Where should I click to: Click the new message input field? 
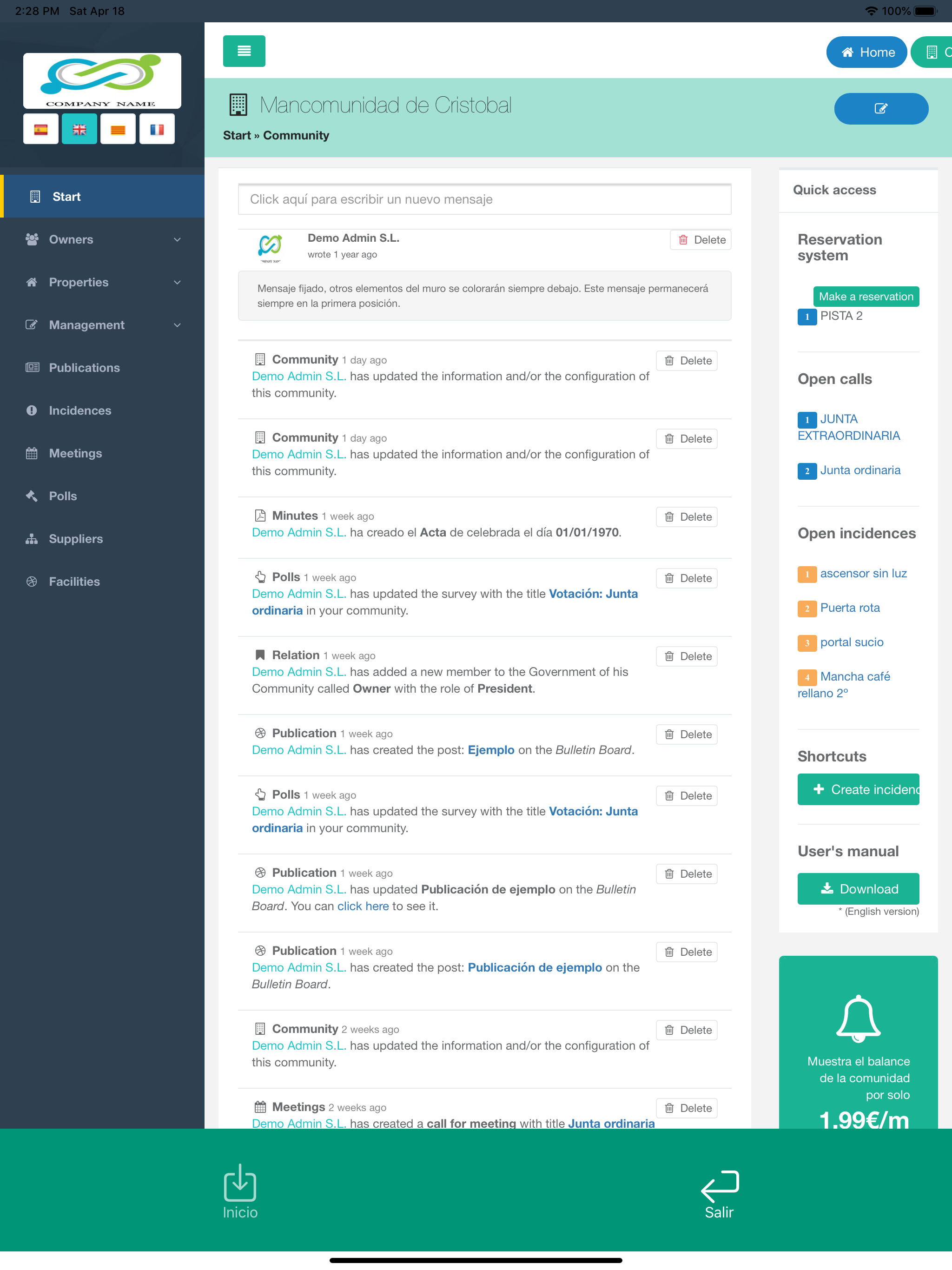click(x=484, y=199)
